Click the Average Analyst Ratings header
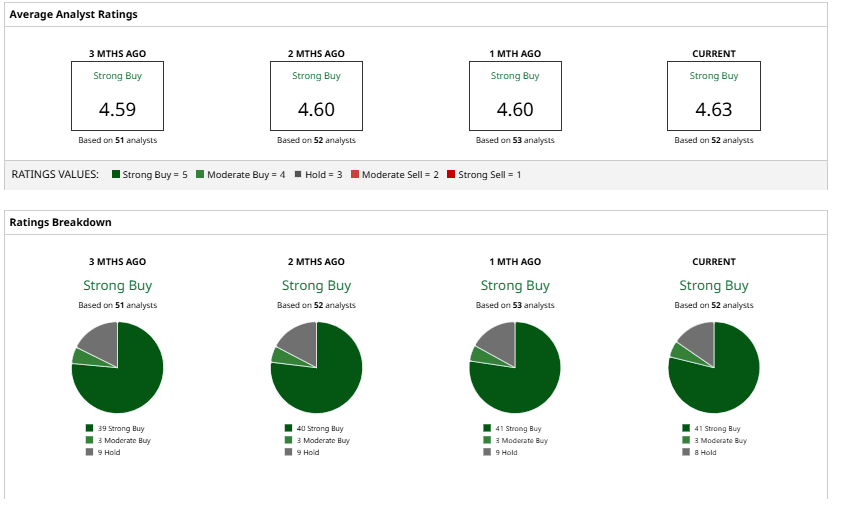This screenshot has width=866, height=527. 73,14
